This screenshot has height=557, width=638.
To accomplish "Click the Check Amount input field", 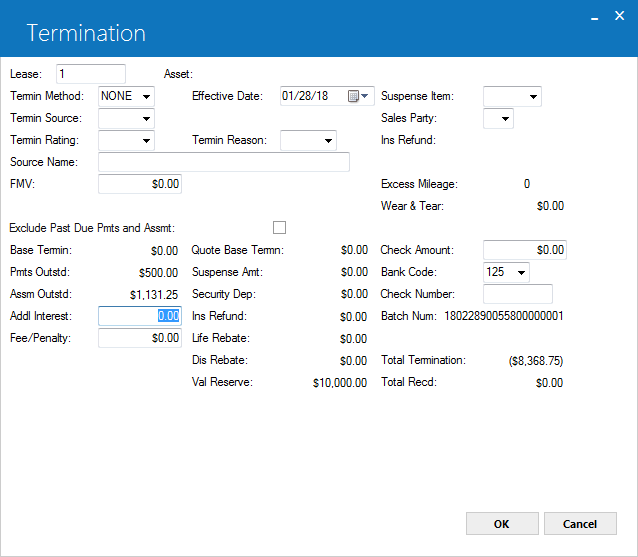I will pos(525,250).
